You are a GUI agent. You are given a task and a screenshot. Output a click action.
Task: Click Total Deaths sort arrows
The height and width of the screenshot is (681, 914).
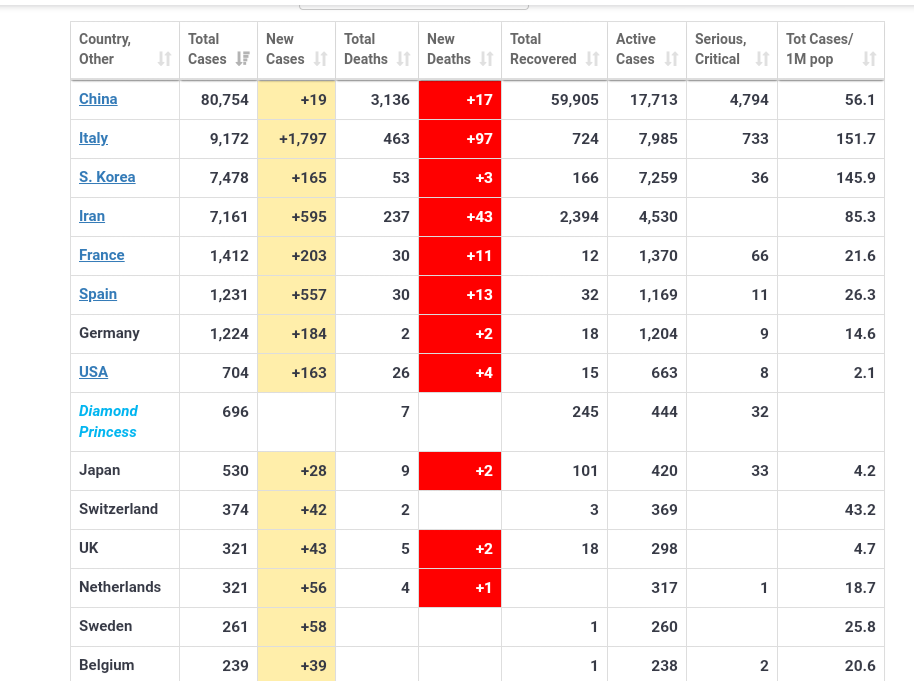(403, 59)
